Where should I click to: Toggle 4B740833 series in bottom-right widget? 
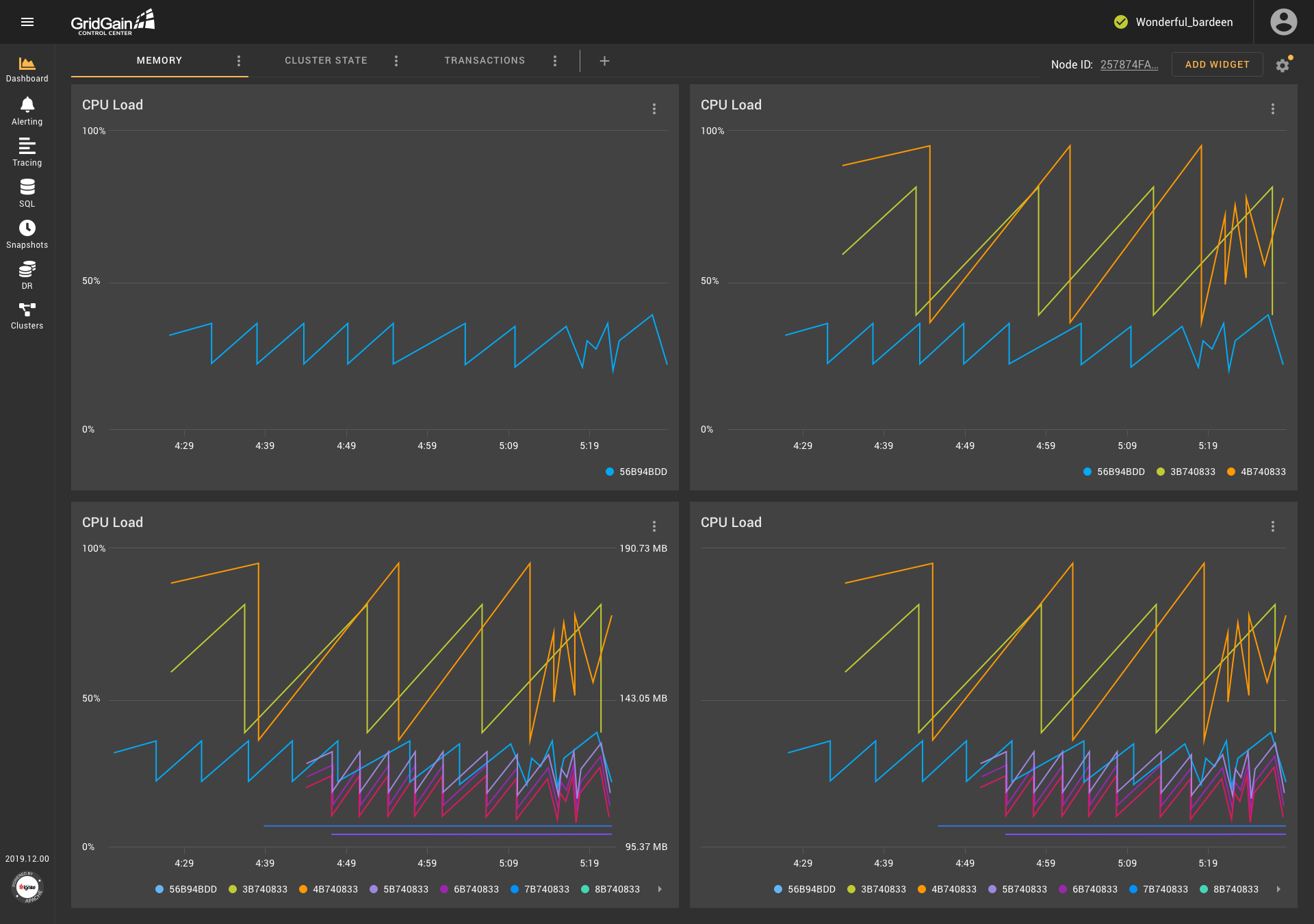click(x=947, y=889)
